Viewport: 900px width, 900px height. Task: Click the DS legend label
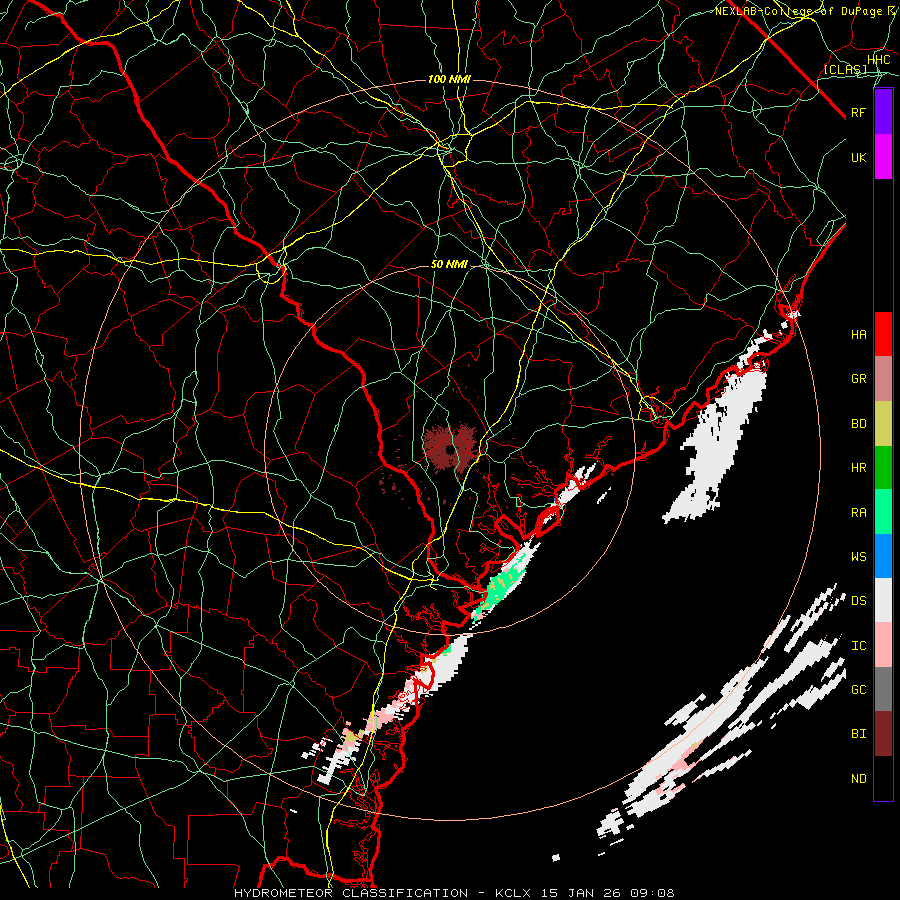(x=859, y=601)
